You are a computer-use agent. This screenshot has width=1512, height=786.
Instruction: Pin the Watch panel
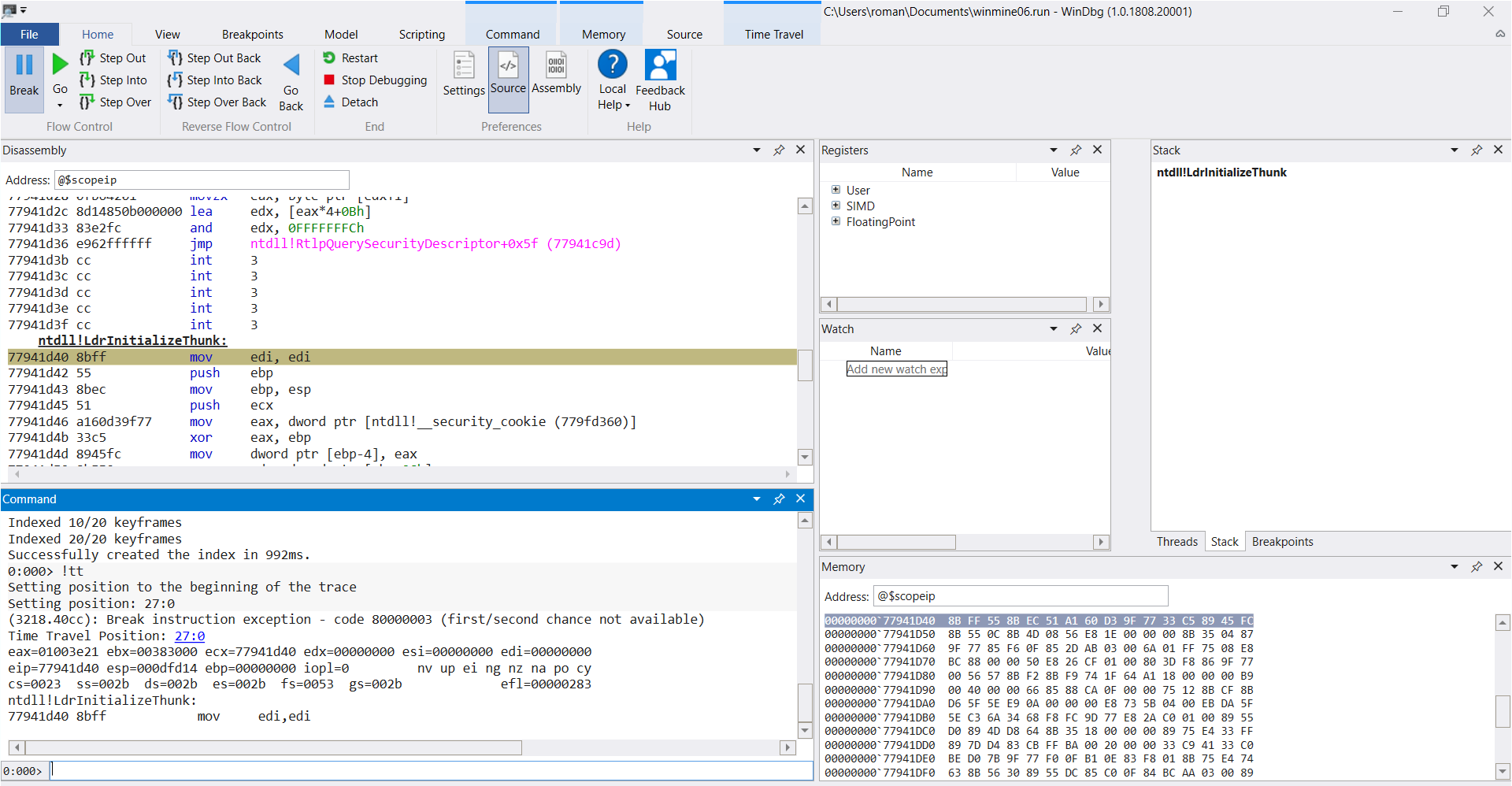[x=1076, y=328]
